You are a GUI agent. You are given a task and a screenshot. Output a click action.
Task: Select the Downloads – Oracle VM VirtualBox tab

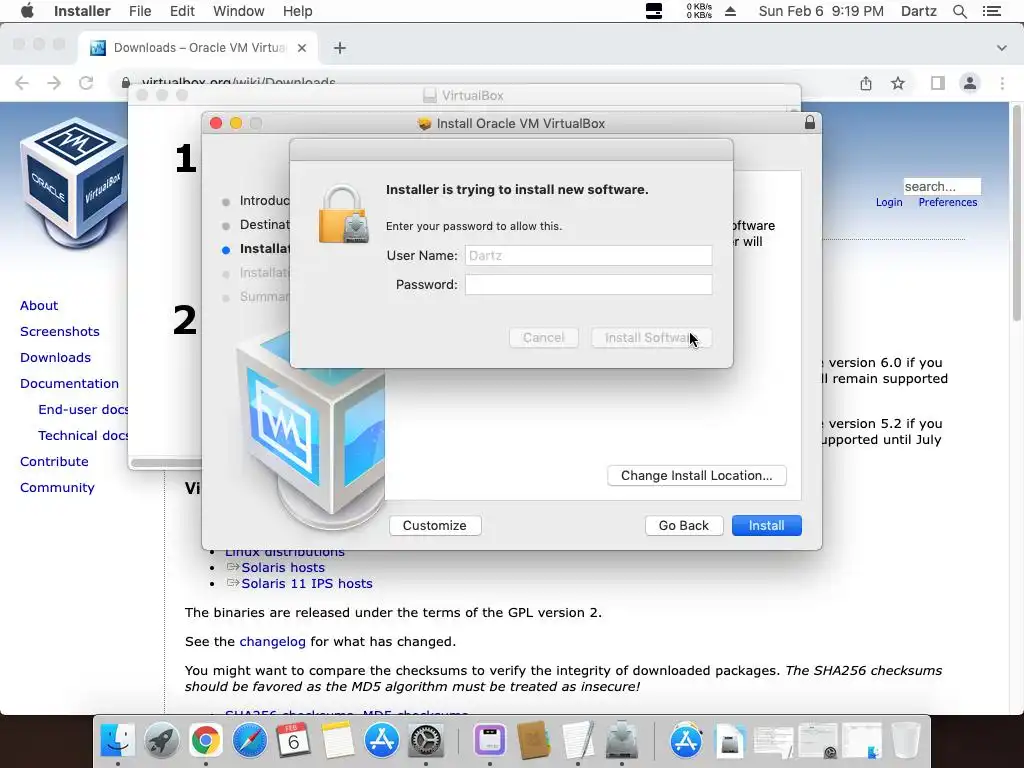pos(199,48)
